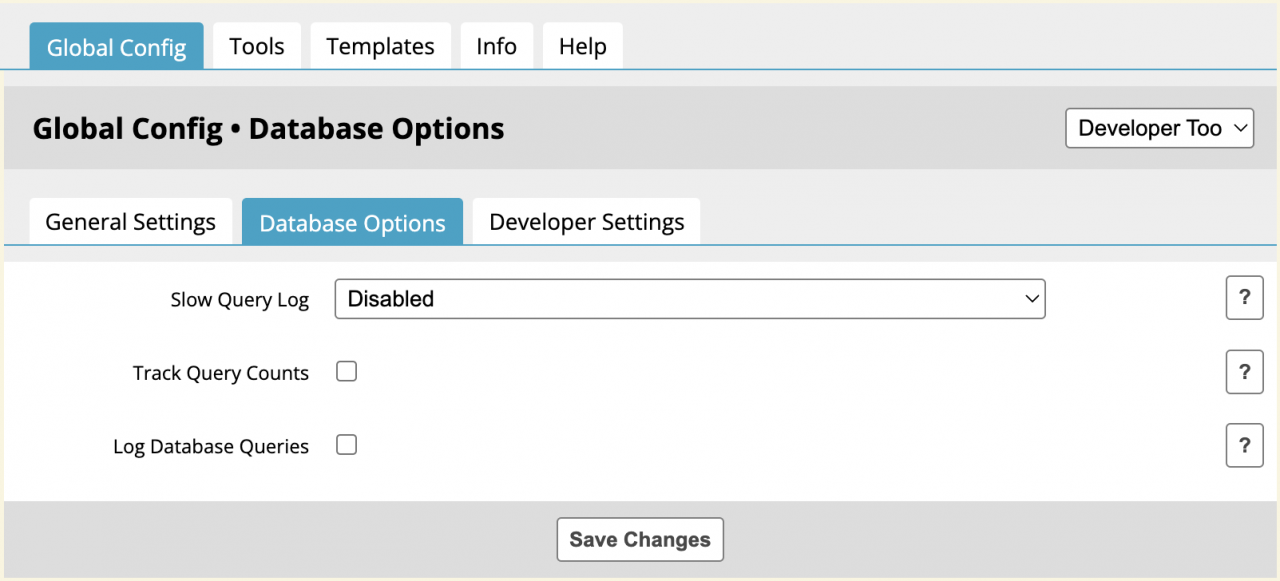Viewport: 1280px width, 581px height.
Task: Expand the Developer Tools dropdown
Action: pyautogui.click(x=1159, y=128)
